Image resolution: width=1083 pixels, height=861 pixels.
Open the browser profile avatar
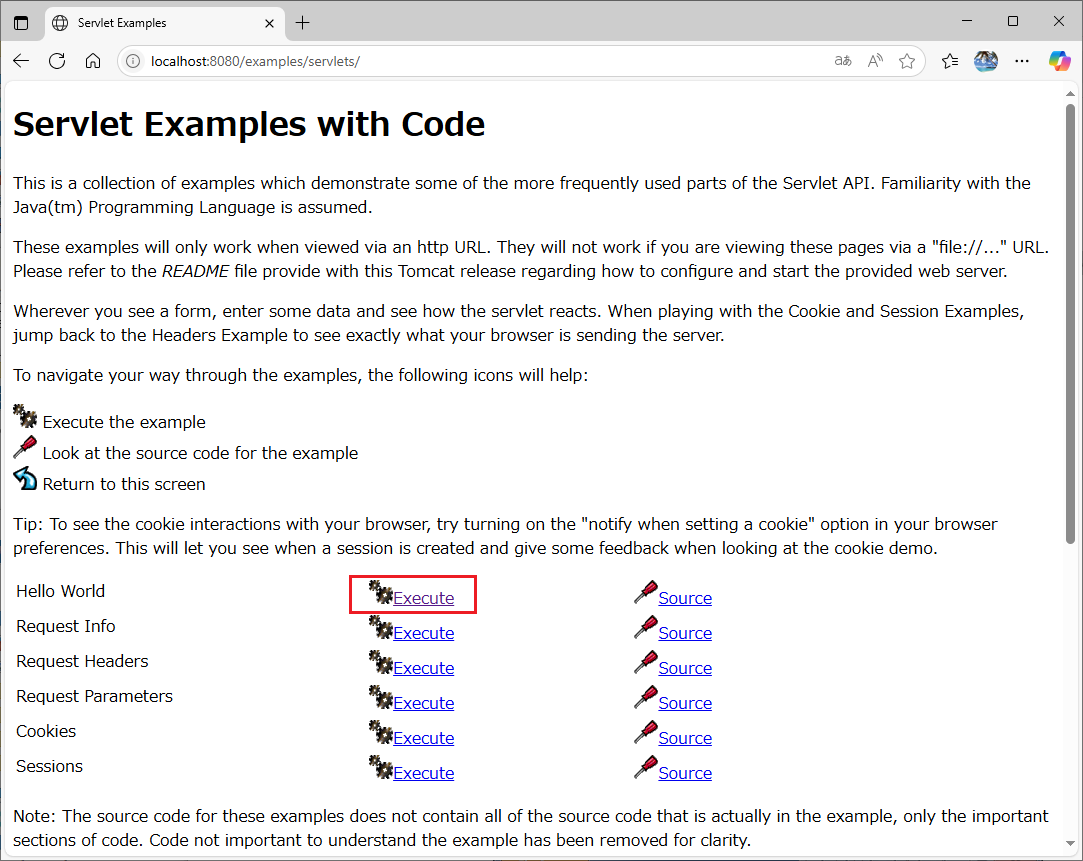986,61
